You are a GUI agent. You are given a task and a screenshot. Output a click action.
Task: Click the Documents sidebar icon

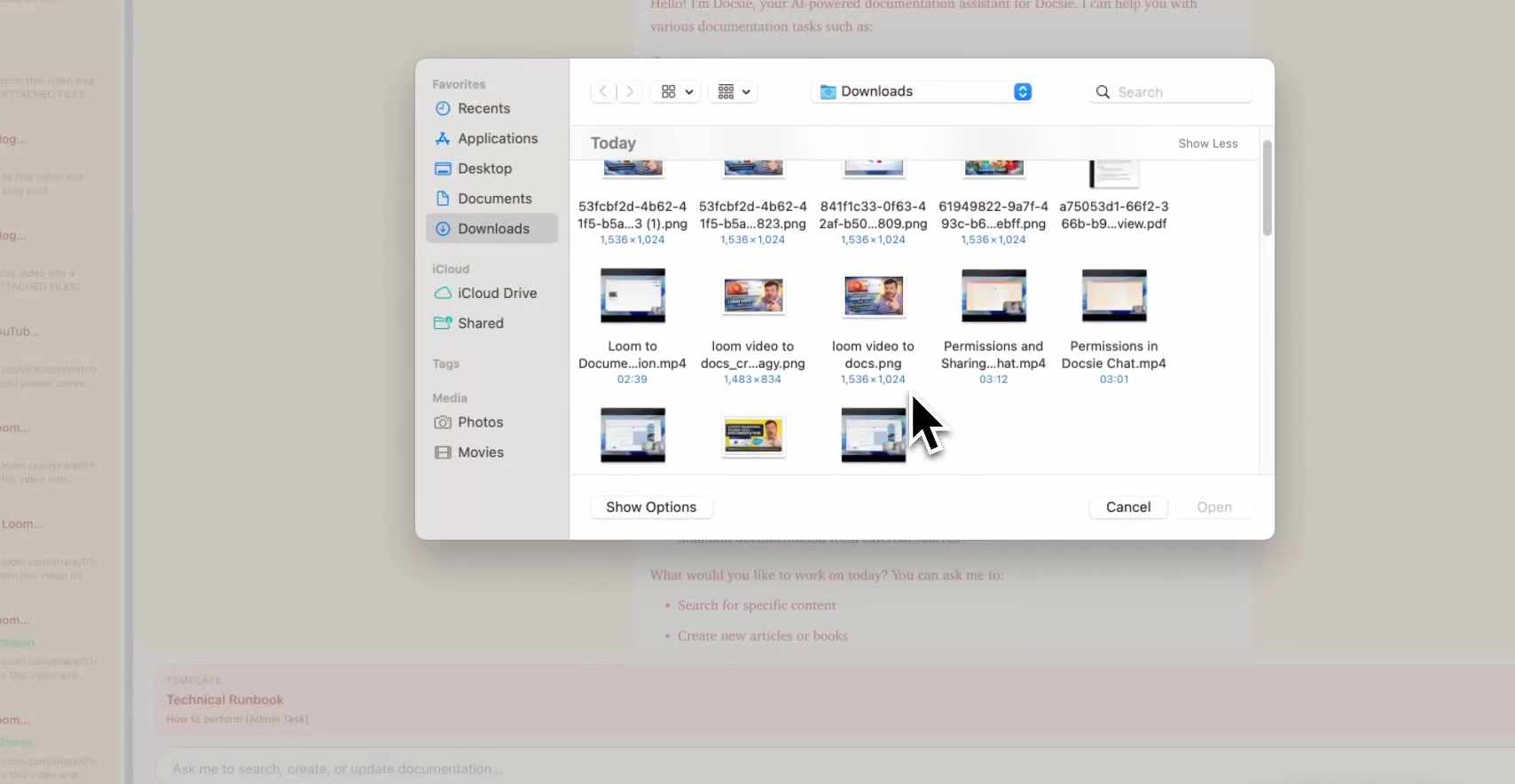tap(443, 199)
